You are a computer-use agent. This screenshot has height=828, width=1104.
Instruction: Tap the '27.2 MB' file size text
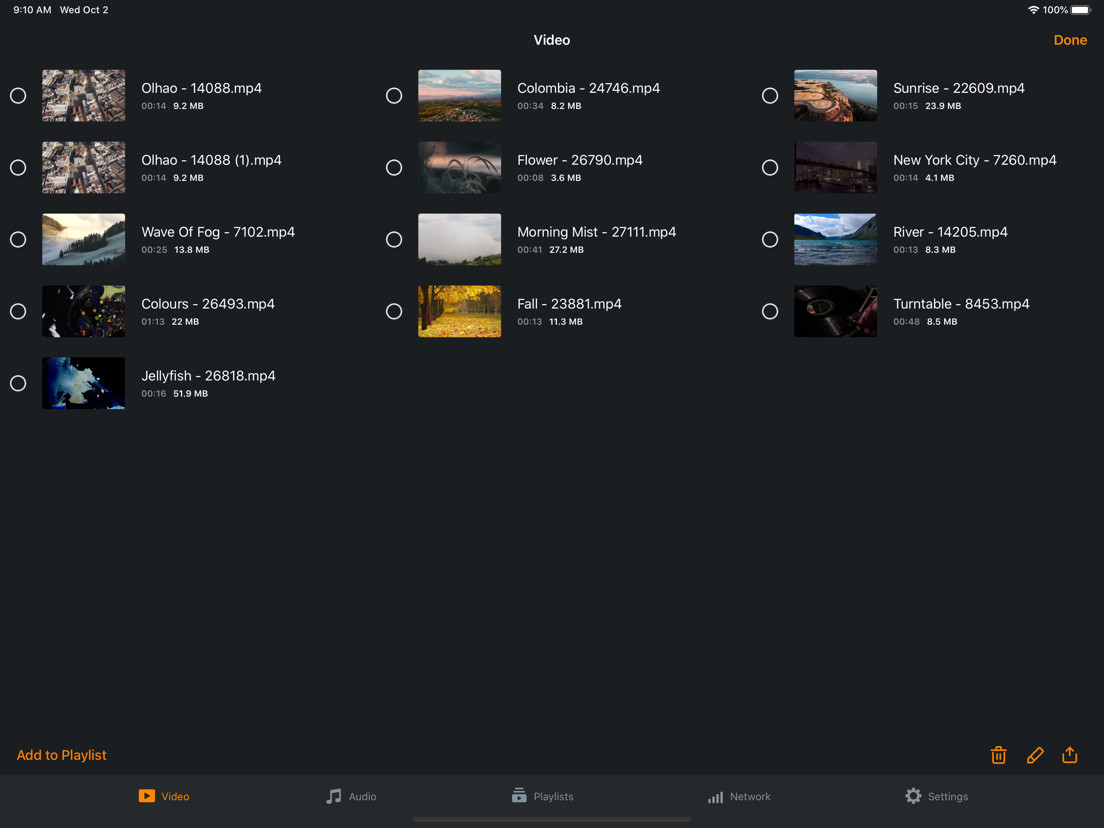[x=567, y=250]
